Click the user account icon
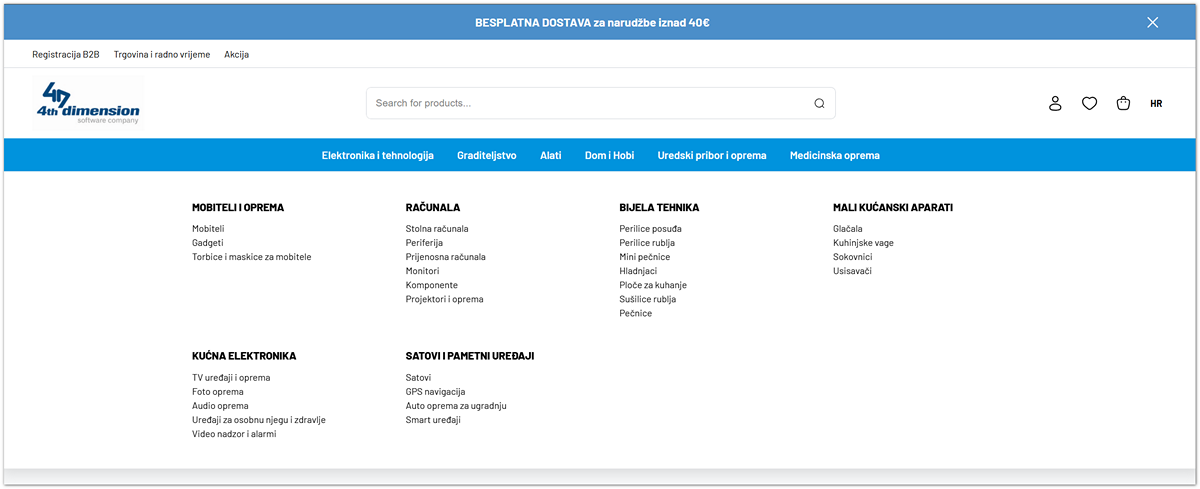Viewport: 1200px width, 489px height. [1055, 103]
